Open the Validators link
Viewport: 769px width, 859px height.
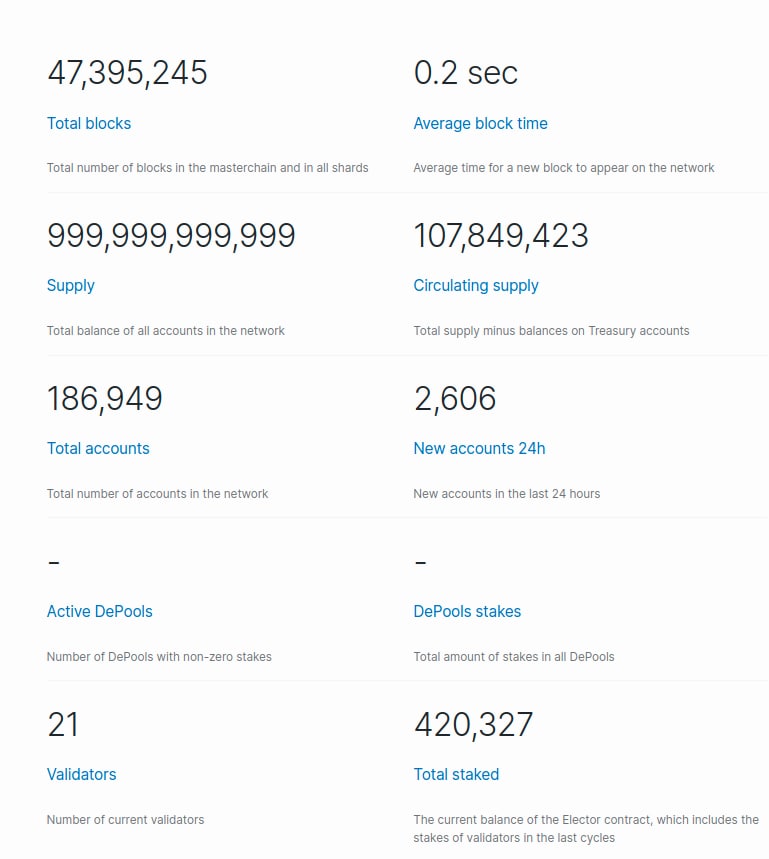click(x=82, y=774)
